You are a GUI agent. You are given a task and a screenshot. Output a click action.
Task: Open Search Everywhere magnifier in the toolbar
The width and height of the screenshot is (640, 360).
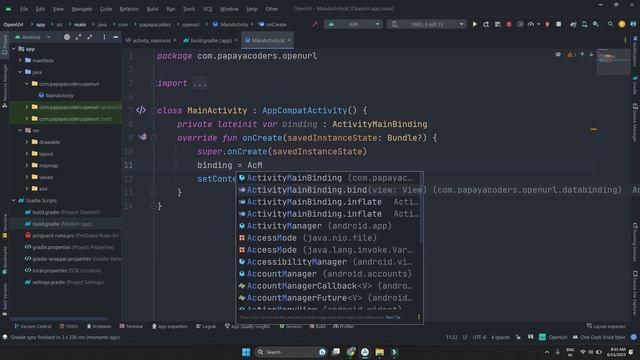click(610, 24)
